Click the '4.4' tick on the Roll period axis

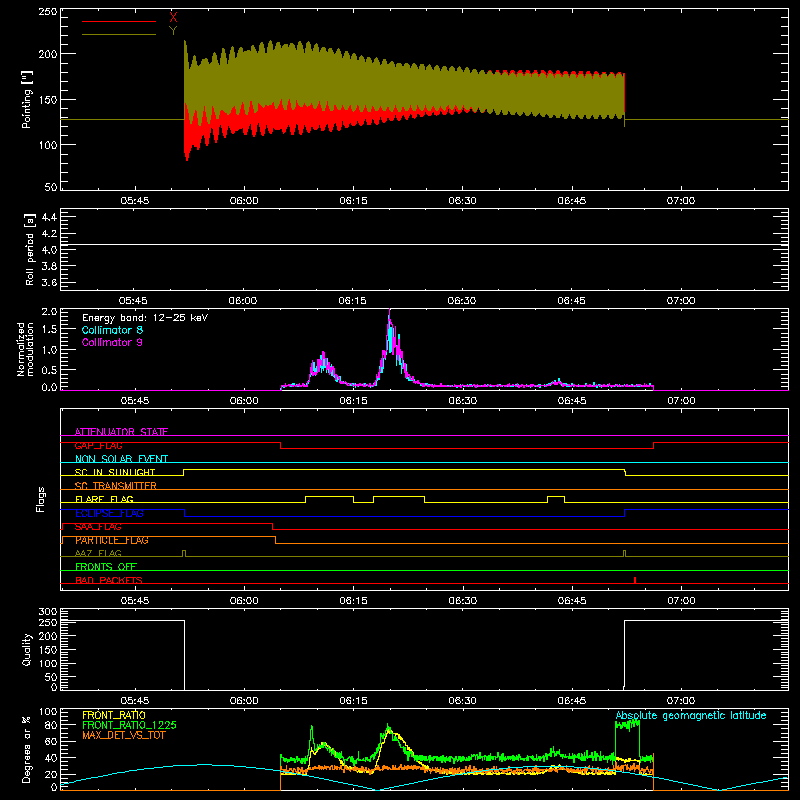tap(49, 217)
